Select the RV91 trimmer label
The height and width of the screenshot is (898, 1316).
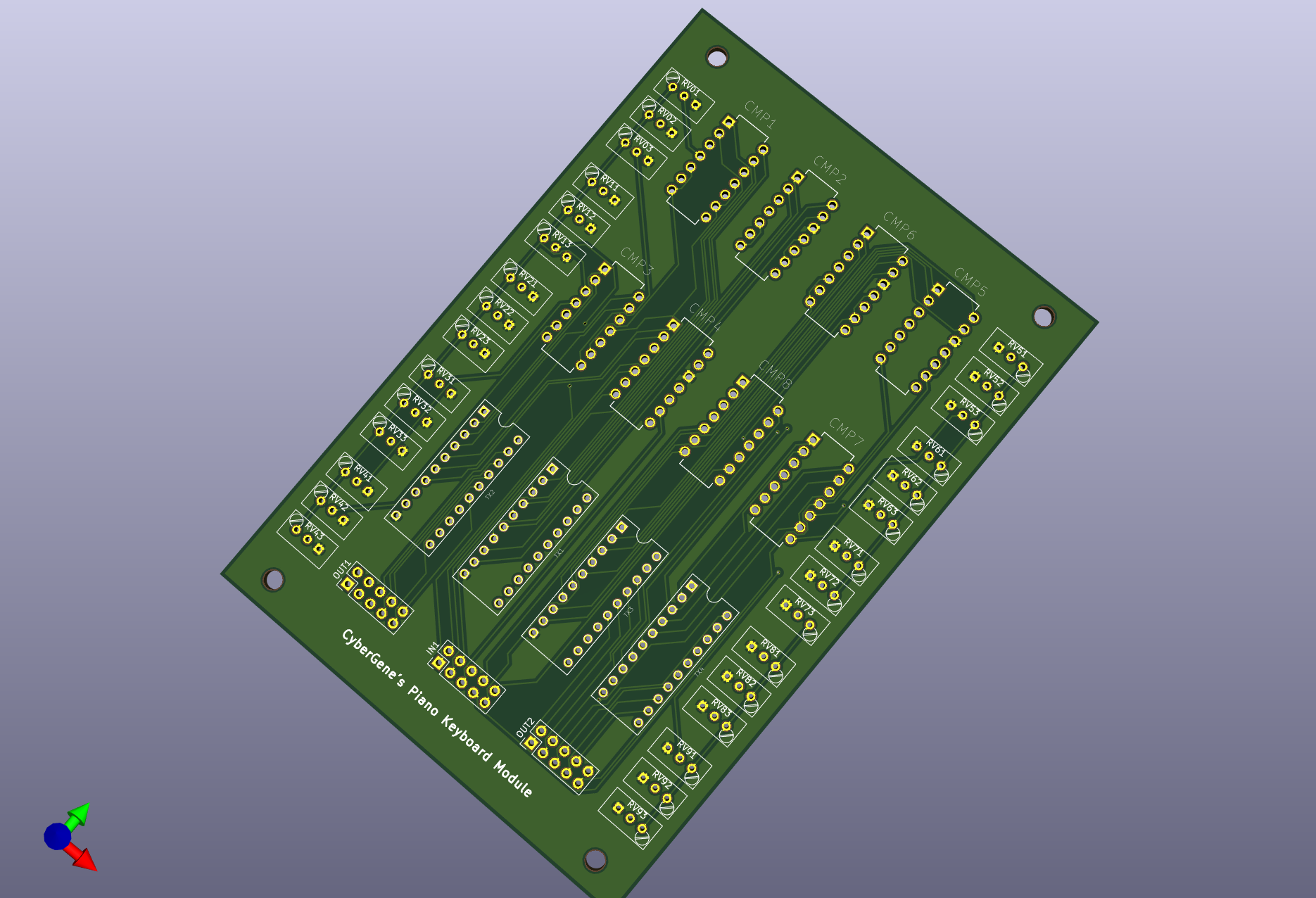(x=686, y=749)
